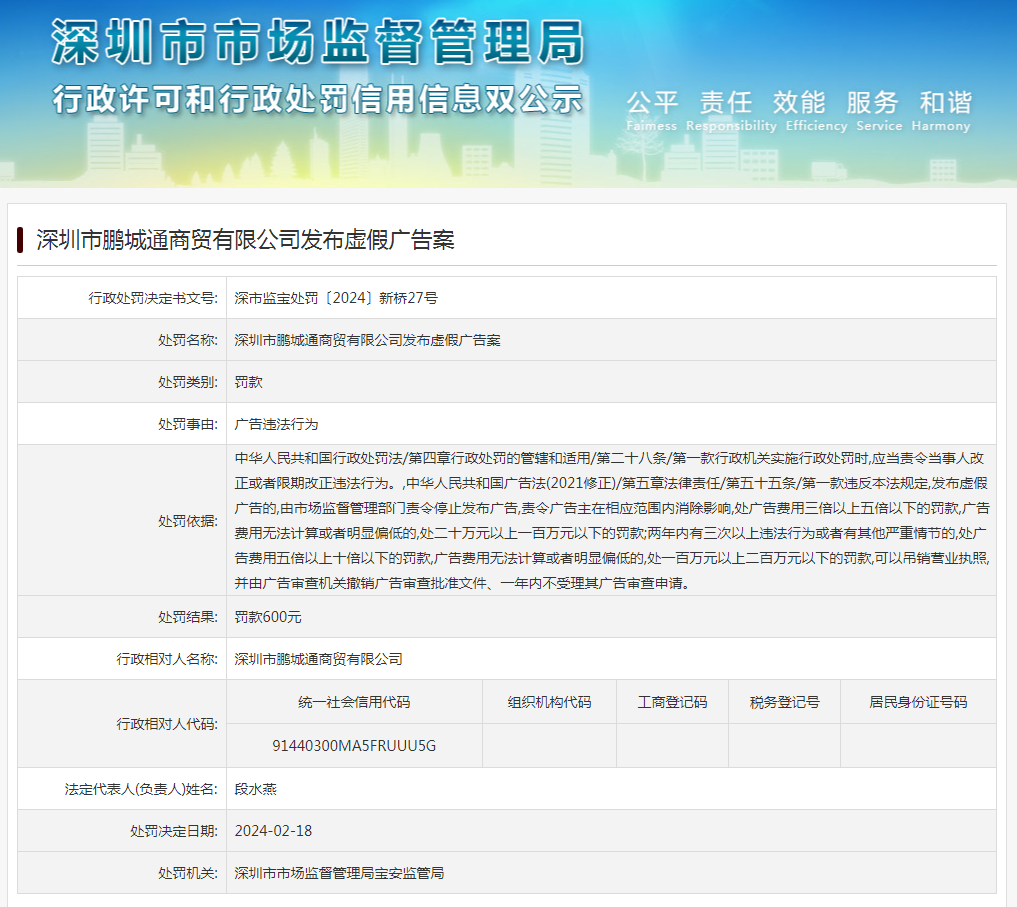The image size is (1017, 907).
Task: Click the 处罚类别 label
Action: pyautogui.click(x=188, y=382)
